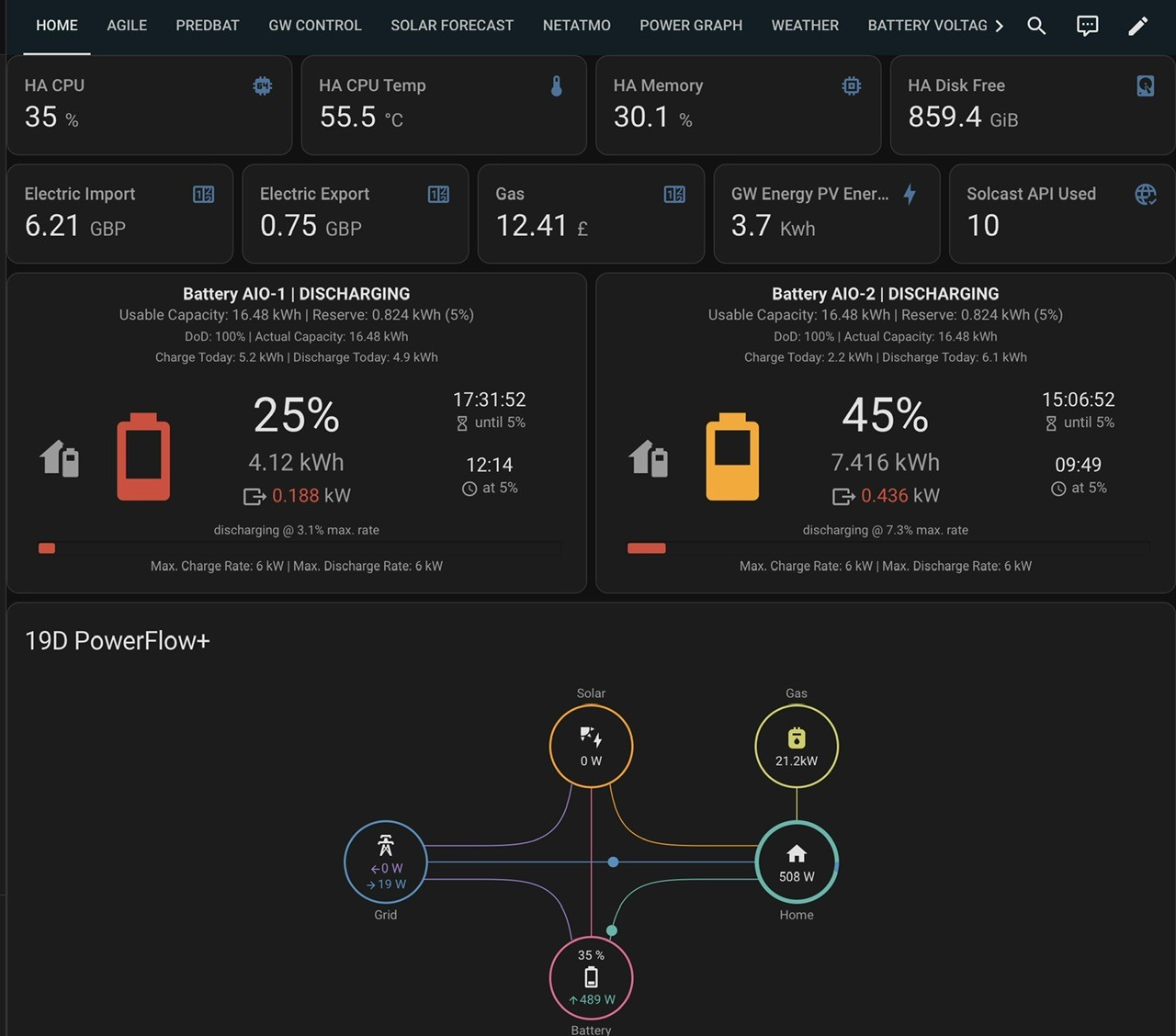1176x1036 pixels.
Task: Select the Home node showing 508 W
Action: (797, 861)
